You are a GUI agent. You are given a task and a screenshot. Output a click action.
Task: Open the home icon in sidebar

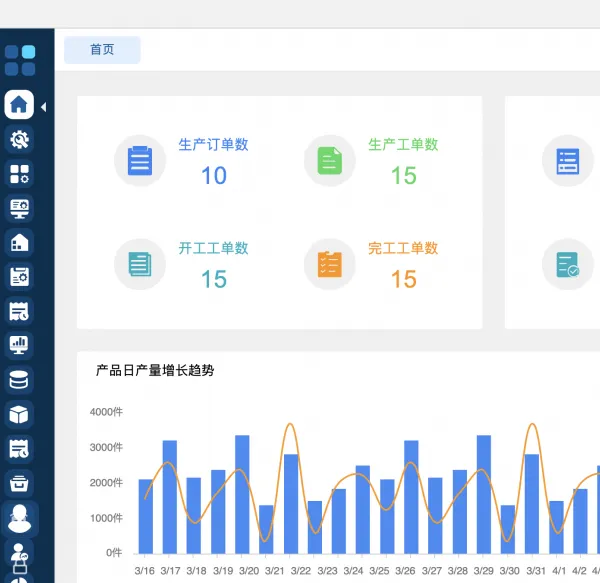[19, 104]
